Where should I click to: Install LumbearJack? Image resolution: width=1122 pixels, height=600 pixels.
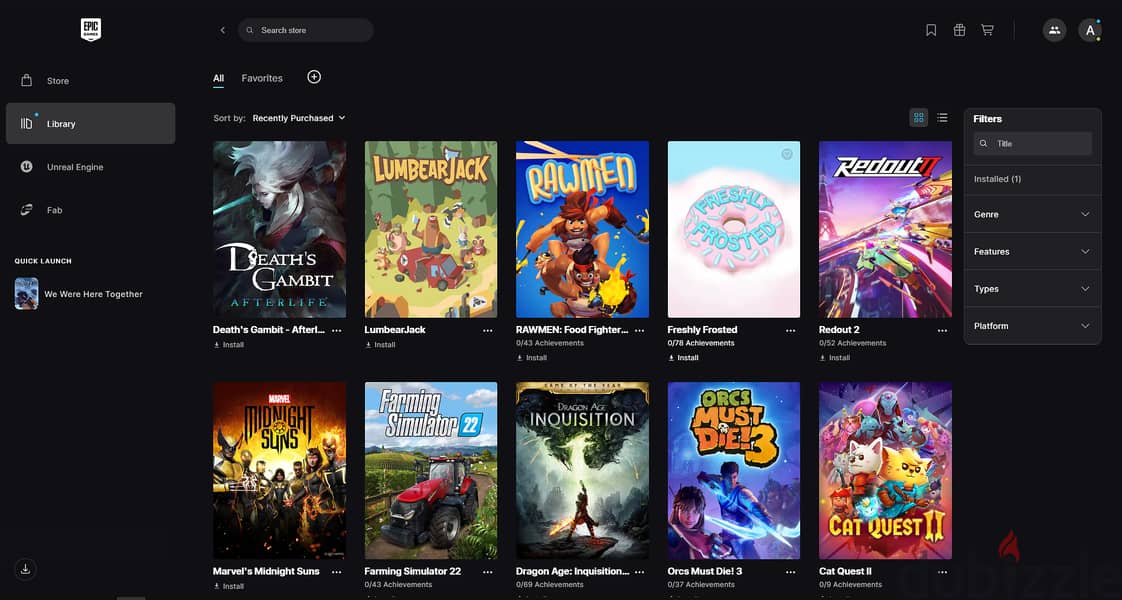tap(381, 345)
